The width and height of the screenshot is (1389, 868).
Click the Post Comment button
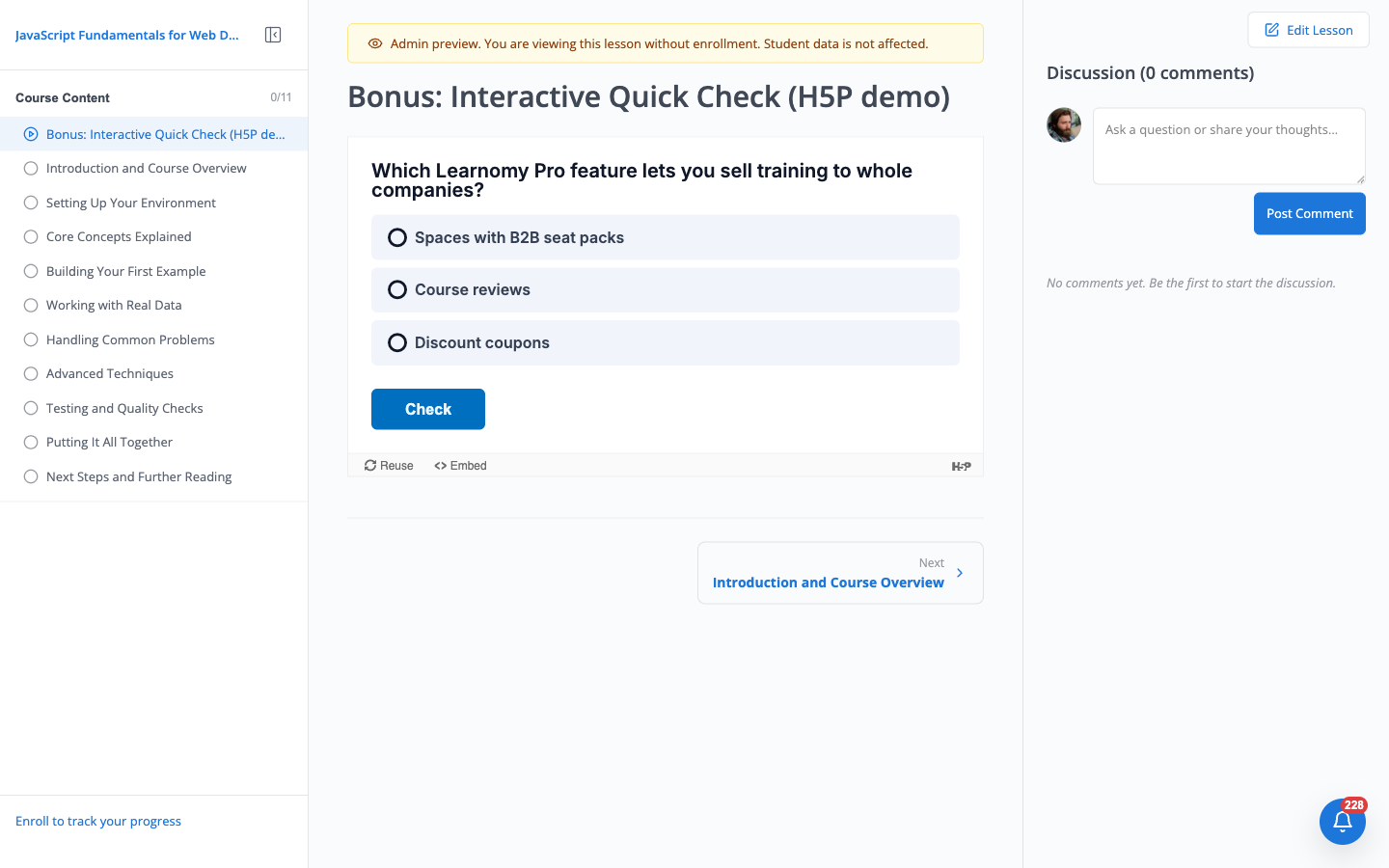coord(1310,213)
